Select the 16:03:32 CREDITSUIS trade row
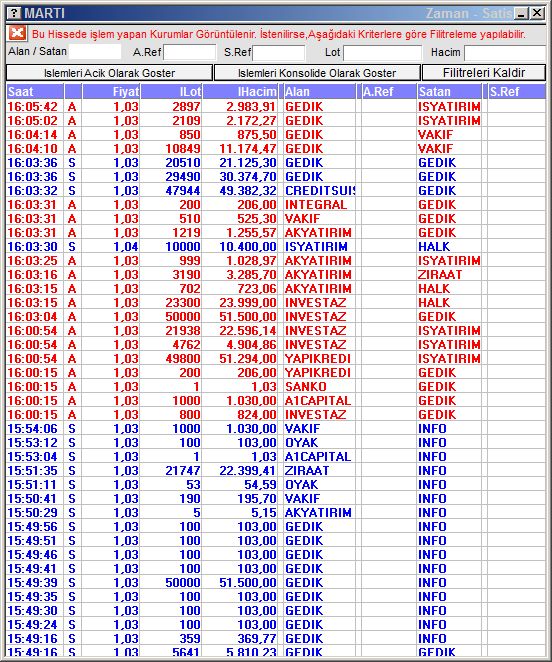552x662 pixels. coord(276,190)
